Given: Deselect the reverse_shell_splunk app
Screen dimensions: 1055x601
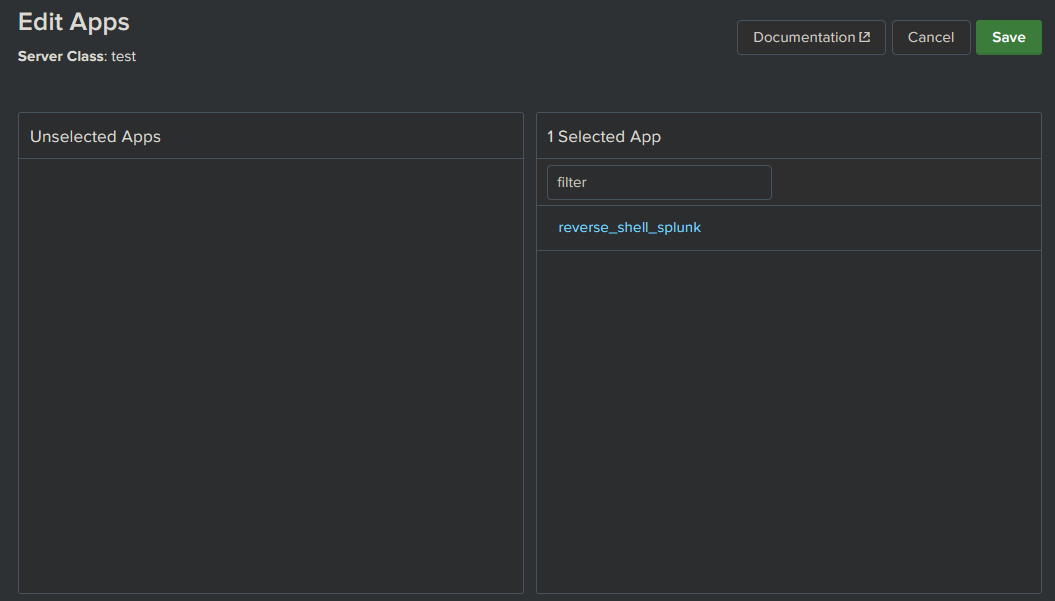Looking at the screenshot, I should tap(629, 227).
